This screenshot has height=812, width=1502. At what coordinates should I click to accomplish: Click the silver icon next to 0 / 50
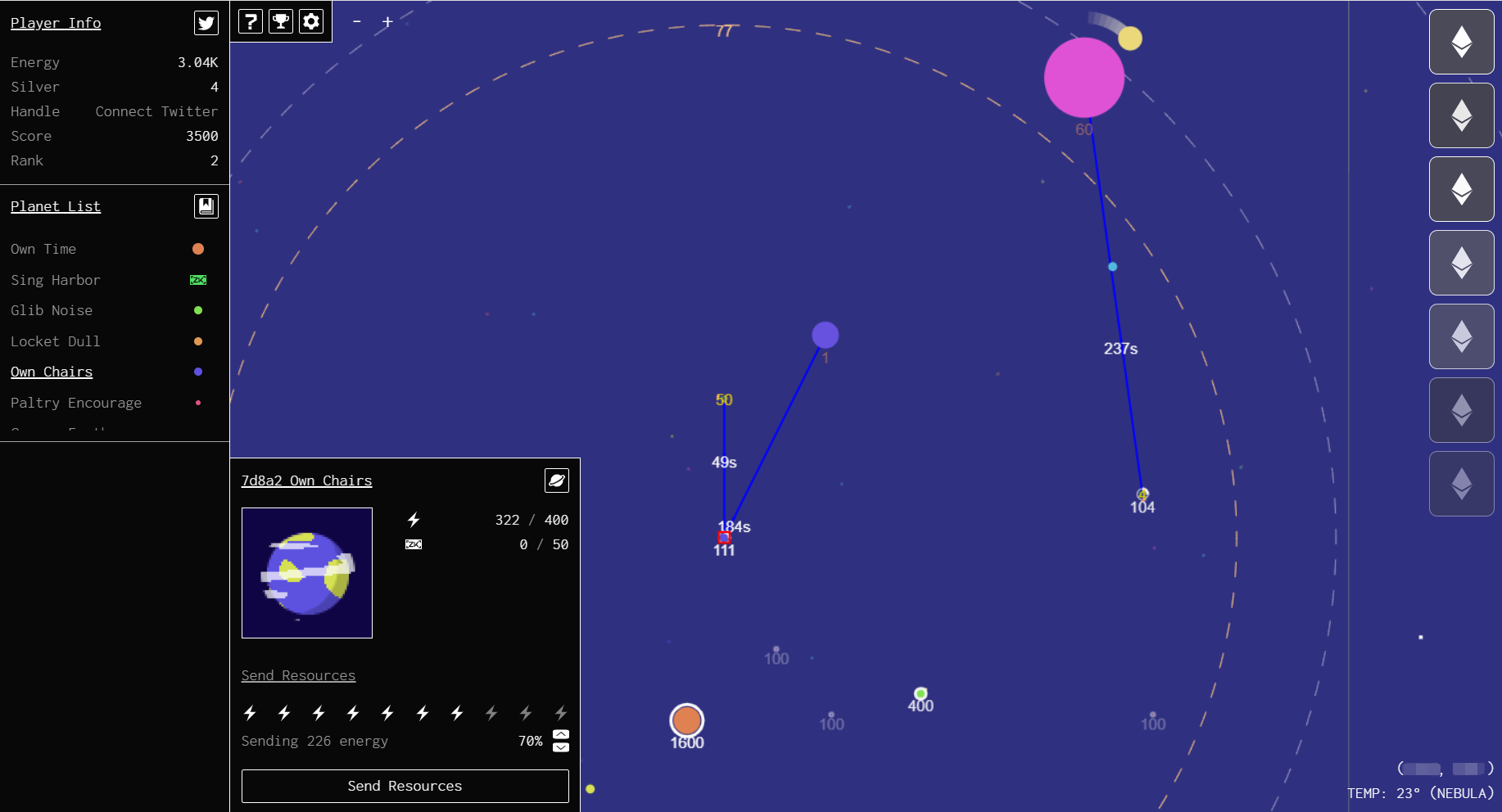click(414, 544)
